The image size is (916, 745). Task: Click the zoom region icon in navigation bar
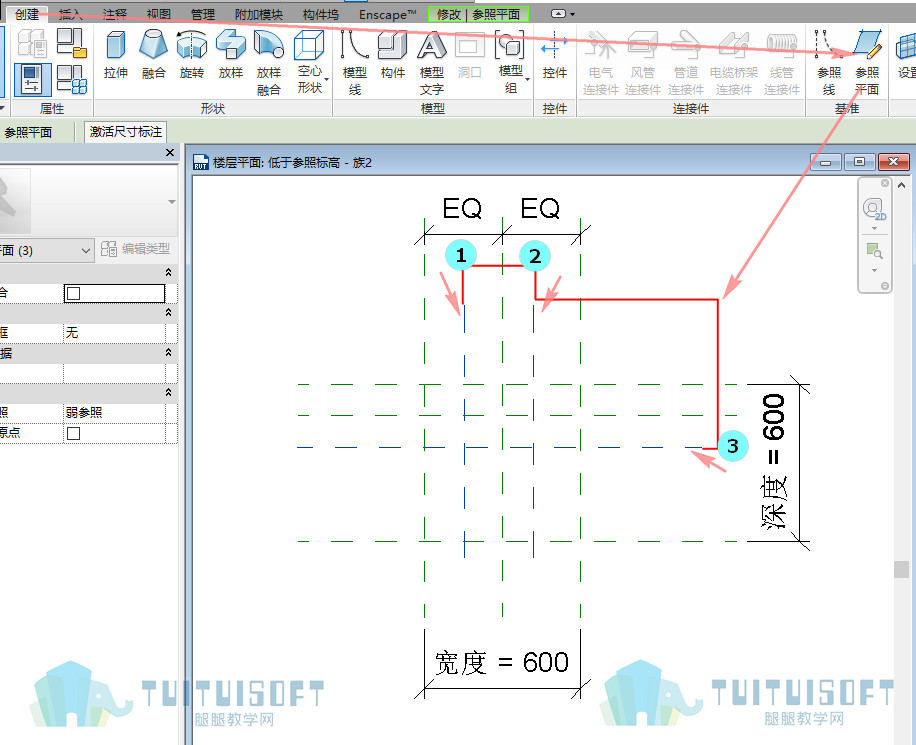[x=874, y=251]
